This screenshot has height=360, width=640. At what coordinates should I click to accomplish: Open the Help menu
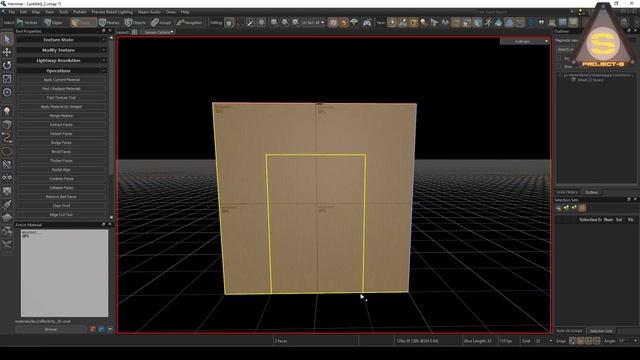pyautogui.click(x=185, y=12)
